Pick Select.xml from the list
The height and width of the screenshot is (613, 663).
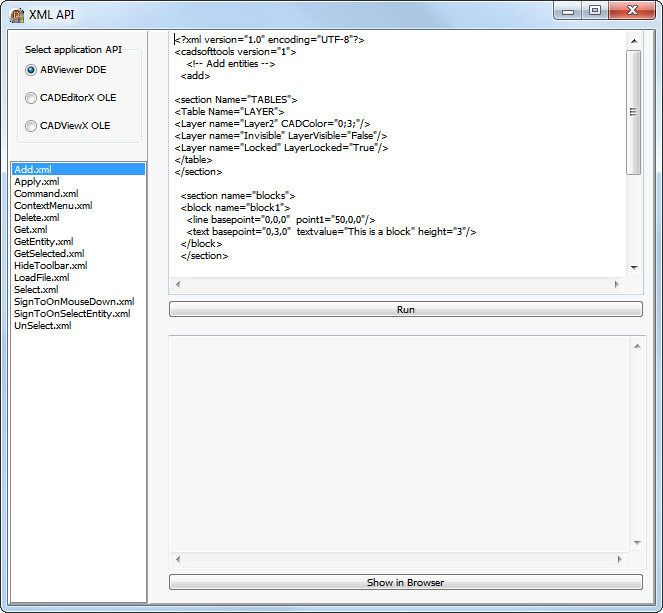(78, 290)
